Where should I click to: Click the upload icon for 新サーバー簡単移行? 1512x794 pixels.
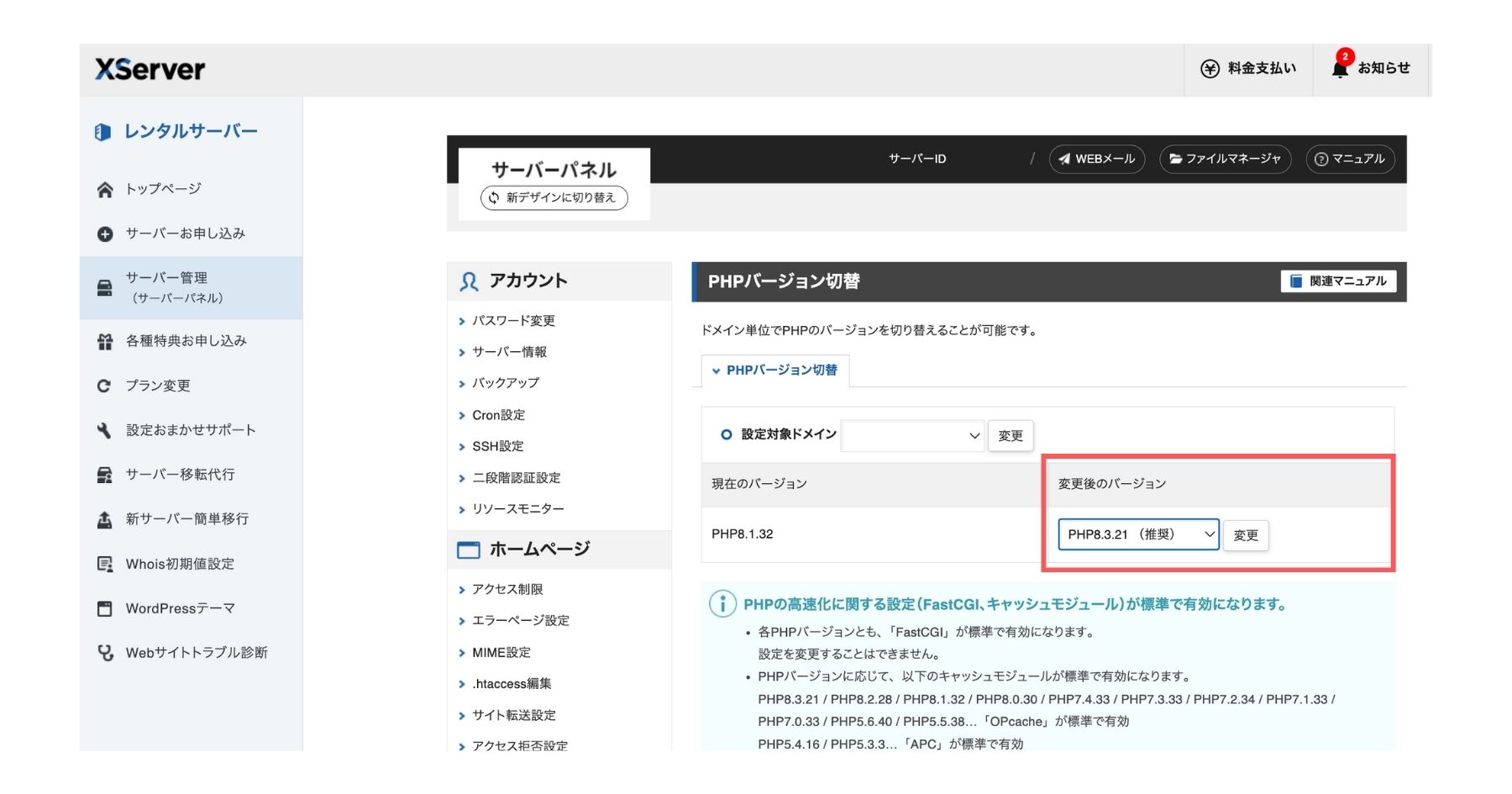click(105, 520)
